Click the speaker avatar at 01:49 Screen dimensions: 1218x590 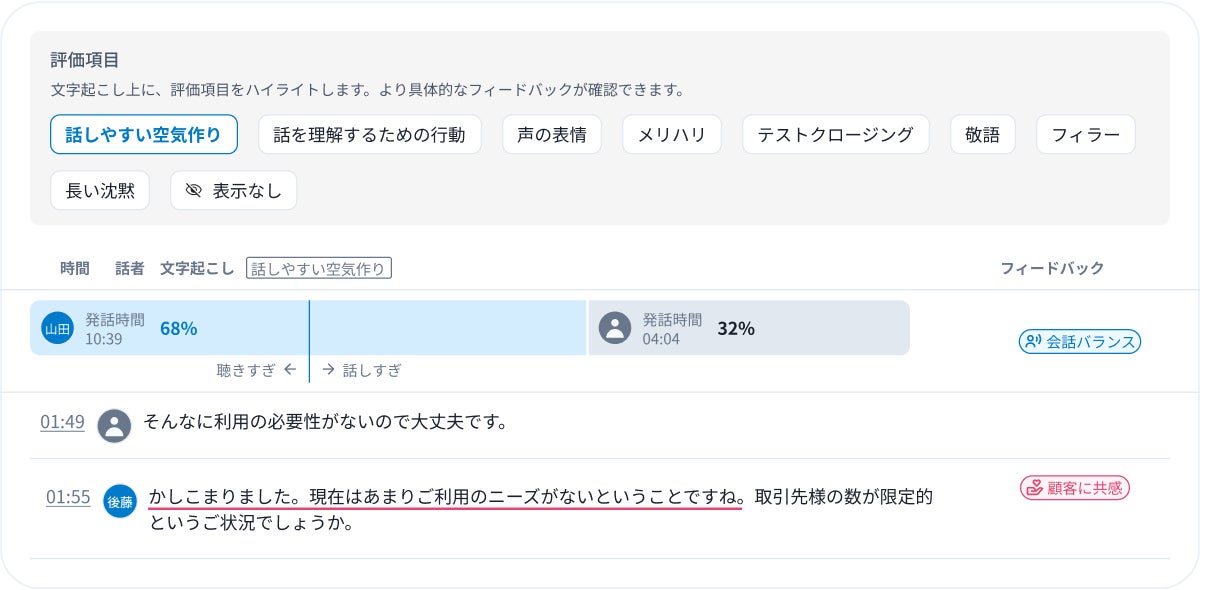click(115, 425)
